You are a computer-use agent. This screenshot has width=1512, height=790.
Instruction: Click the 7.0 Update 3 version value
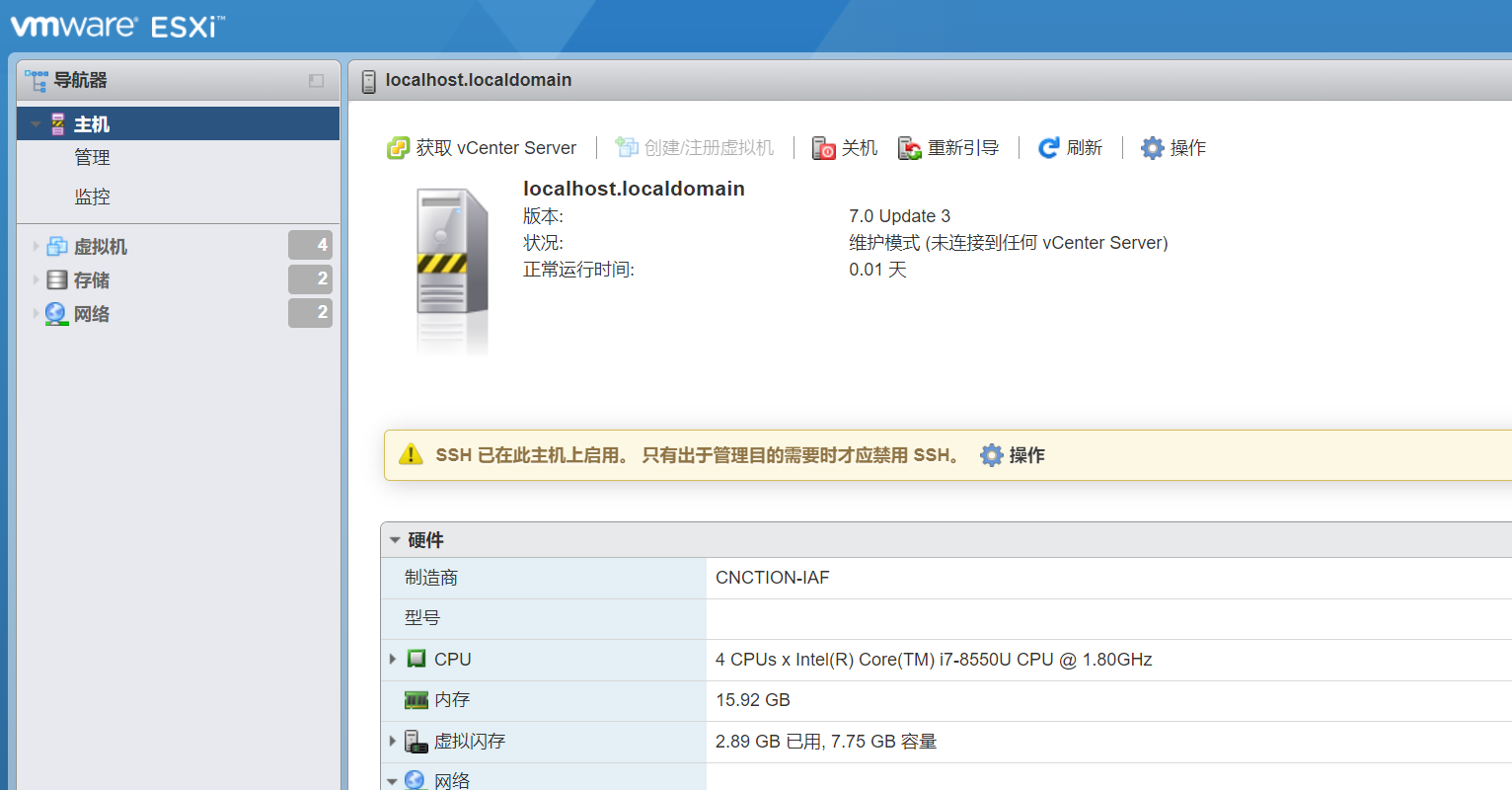[x=900, y=216]
